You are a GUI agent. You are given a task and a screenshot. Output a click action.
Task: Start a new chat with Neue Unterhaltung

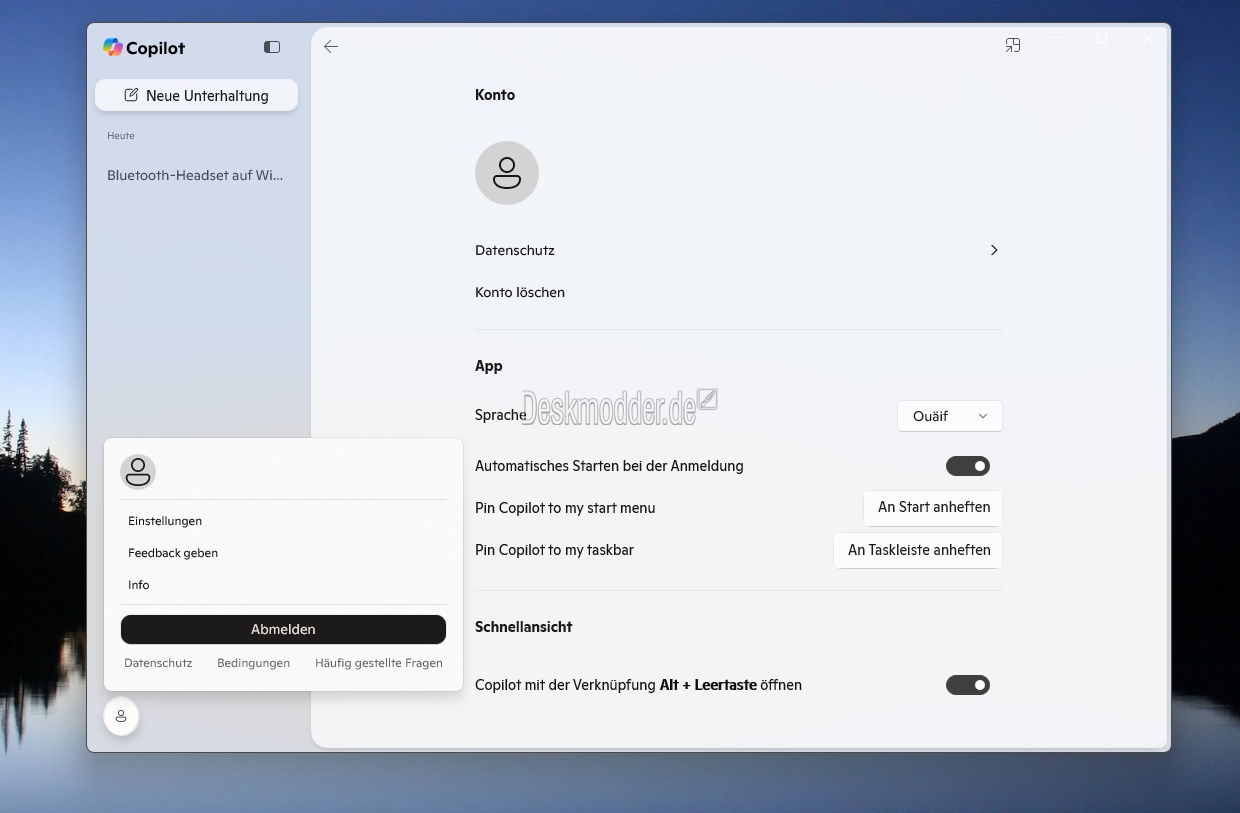pyautogui.click(x=196, y=96)
